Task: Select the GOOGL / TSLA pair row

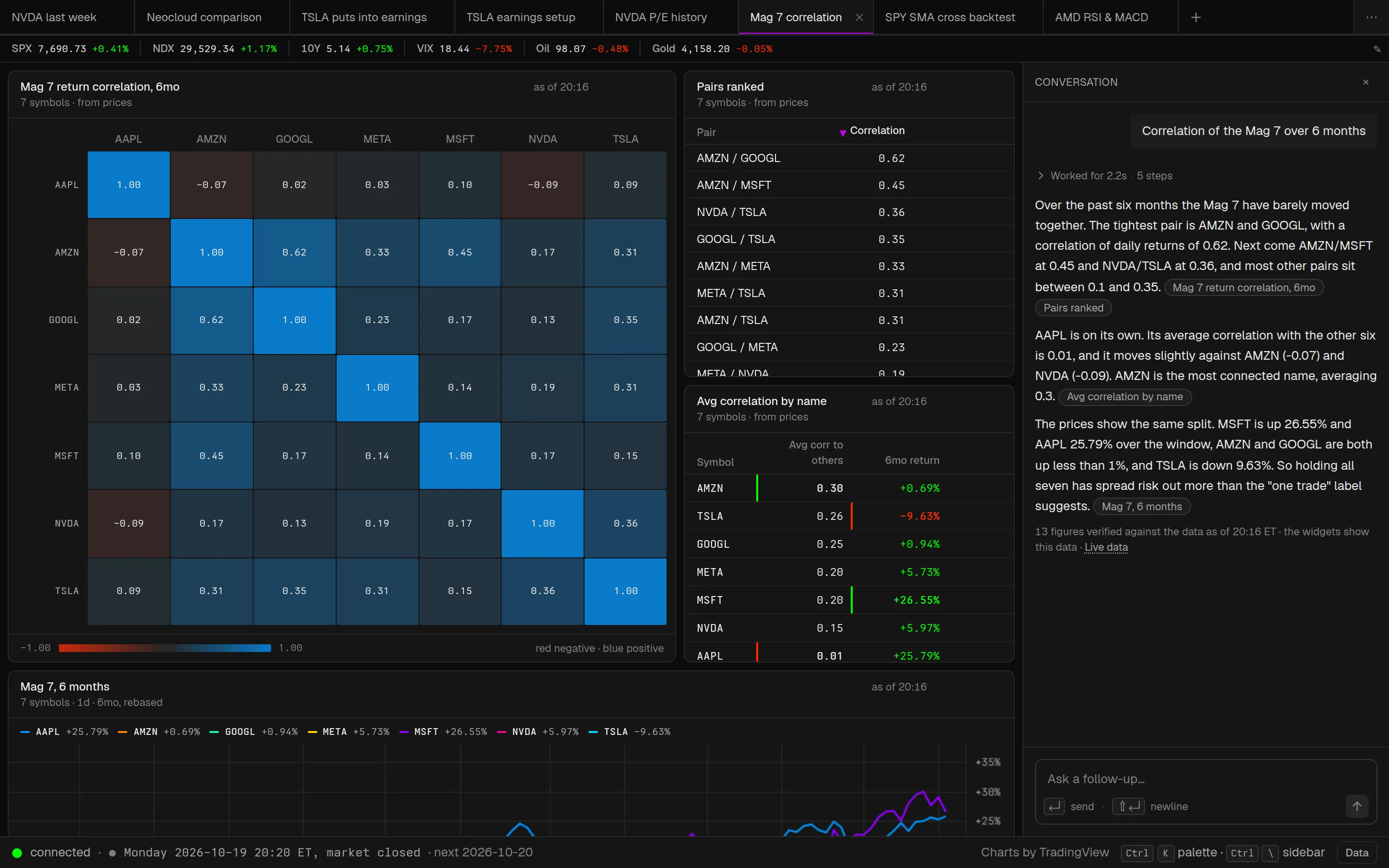Action: [849, 239]
